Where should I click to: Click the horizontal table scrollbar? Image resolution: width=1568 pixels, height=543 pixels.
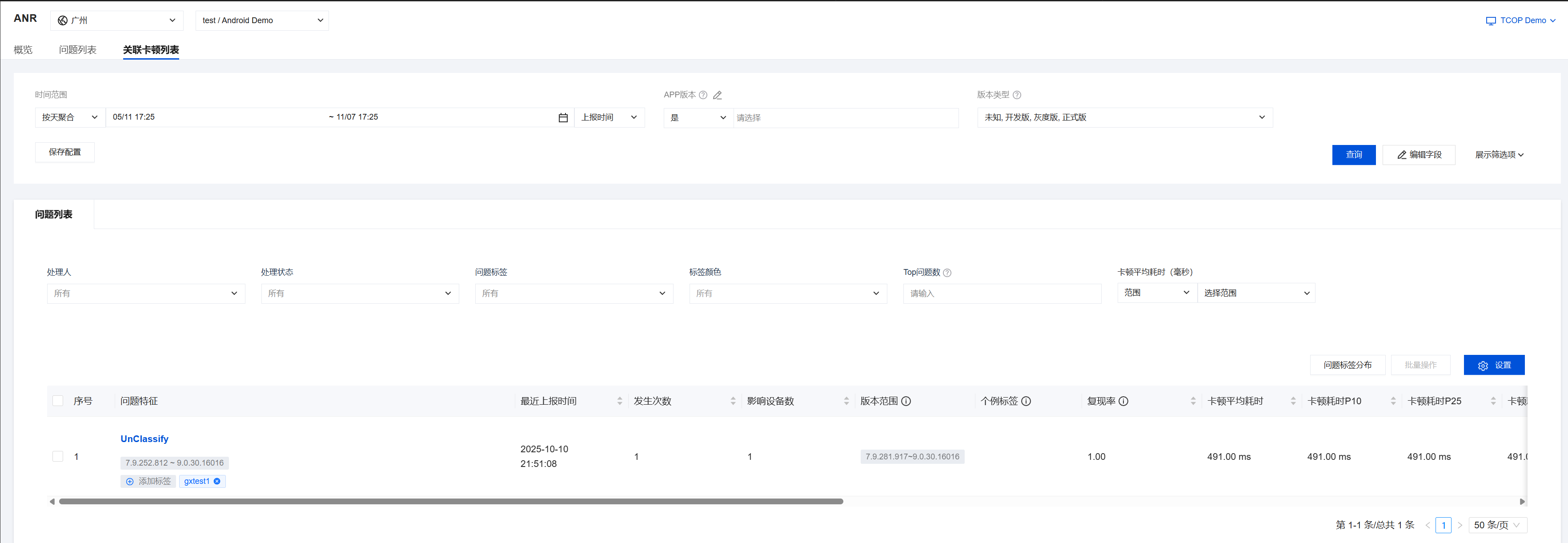(450, 502)
